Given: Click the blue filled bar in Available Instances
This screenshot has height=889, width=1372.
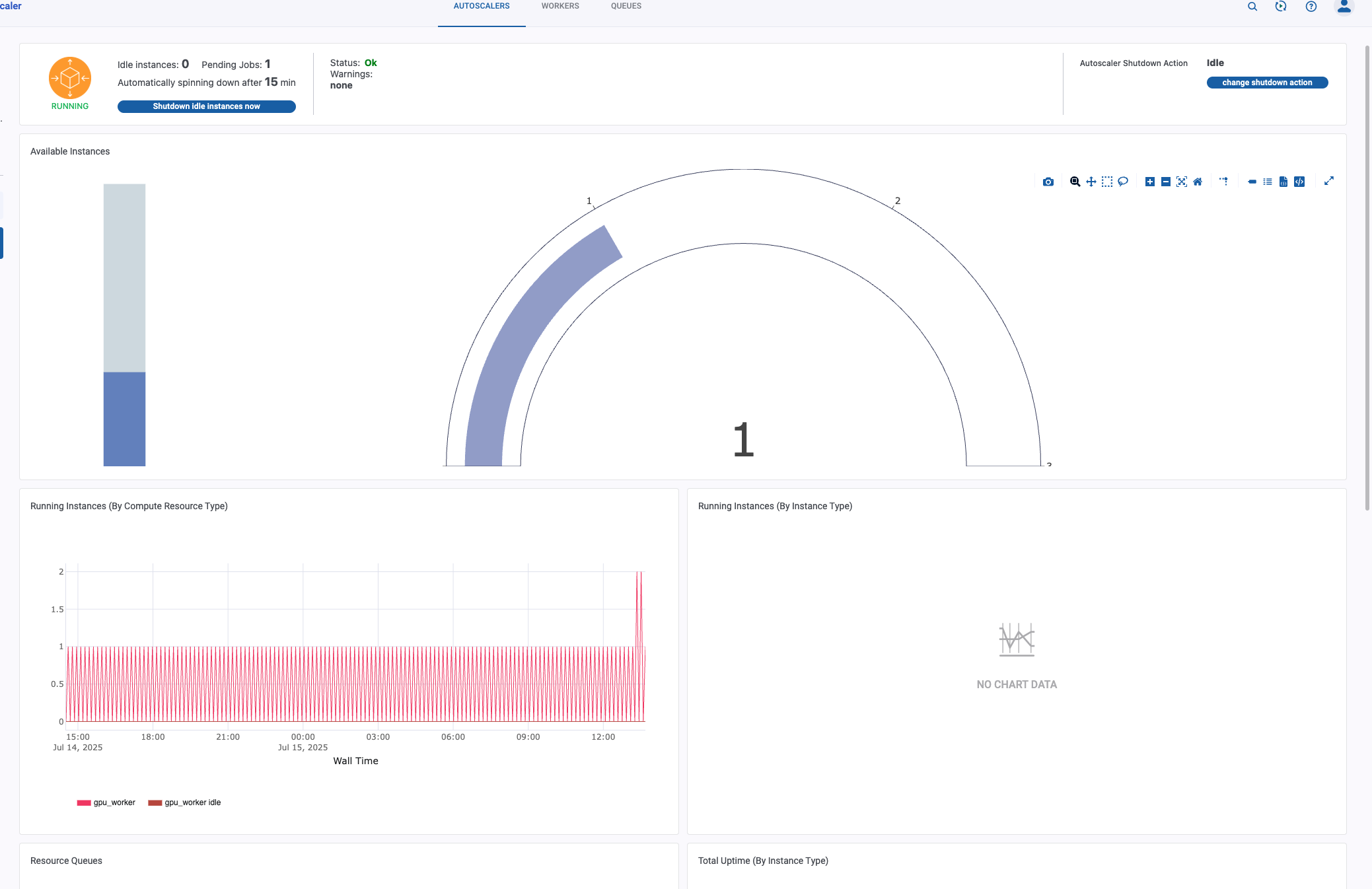Looking at the screenshot, I should (124, 419).
